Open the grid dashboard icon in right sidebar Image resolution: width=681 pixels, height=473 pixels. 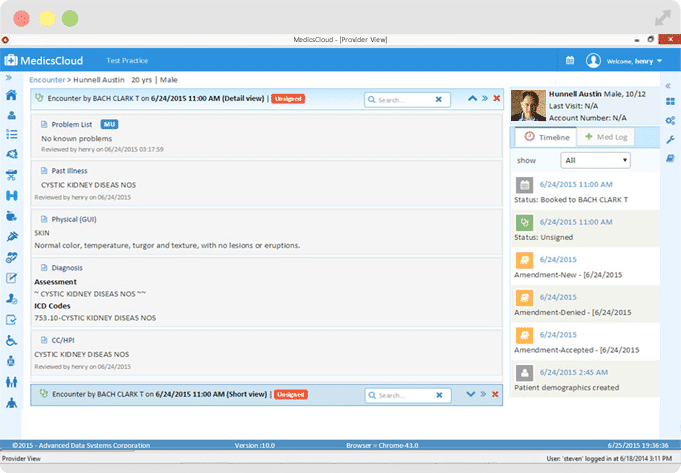[671, 101]
